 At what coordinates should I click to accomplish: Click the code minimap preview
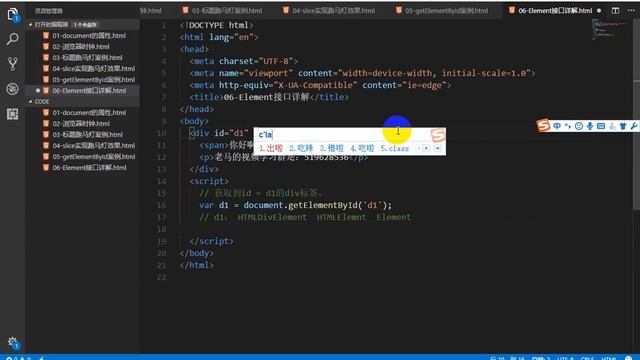[x=610, y=29]
